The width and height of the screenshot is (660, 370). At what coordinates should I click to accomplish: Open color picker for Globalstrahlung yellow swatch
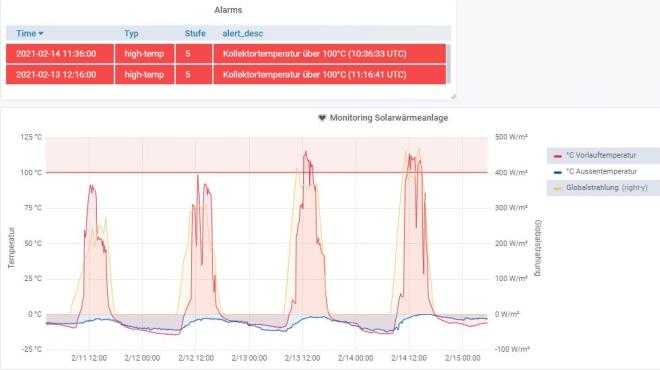tap(558, 188)
